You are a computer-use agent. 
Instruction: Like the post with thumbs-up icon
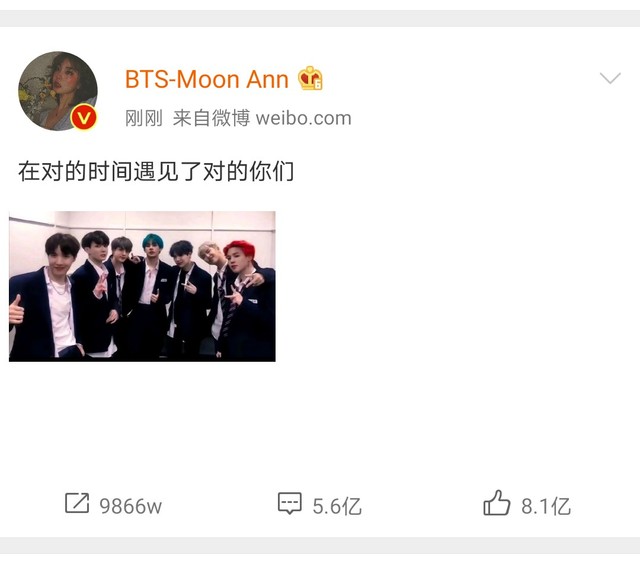click(x=496, y=503)
